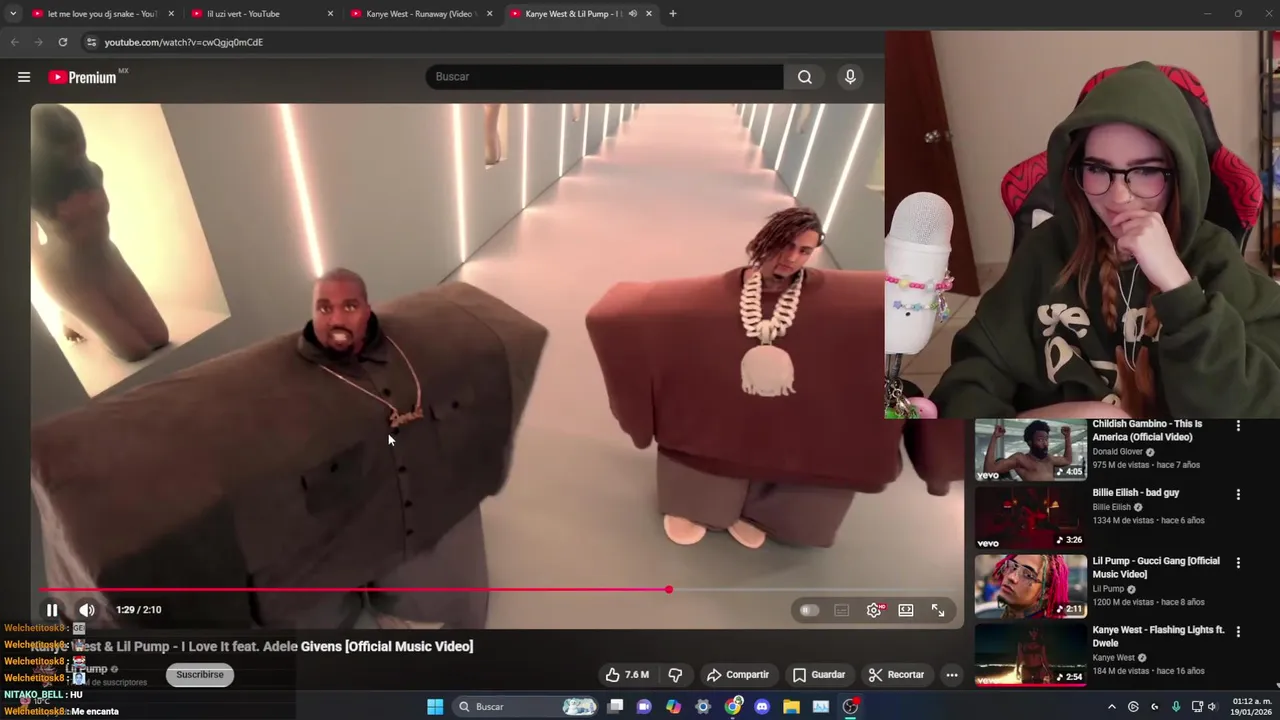Viewport: 1280px width, 720px height.
Task: Type in the Buscar YouTube search field
Action: [605, 77]
